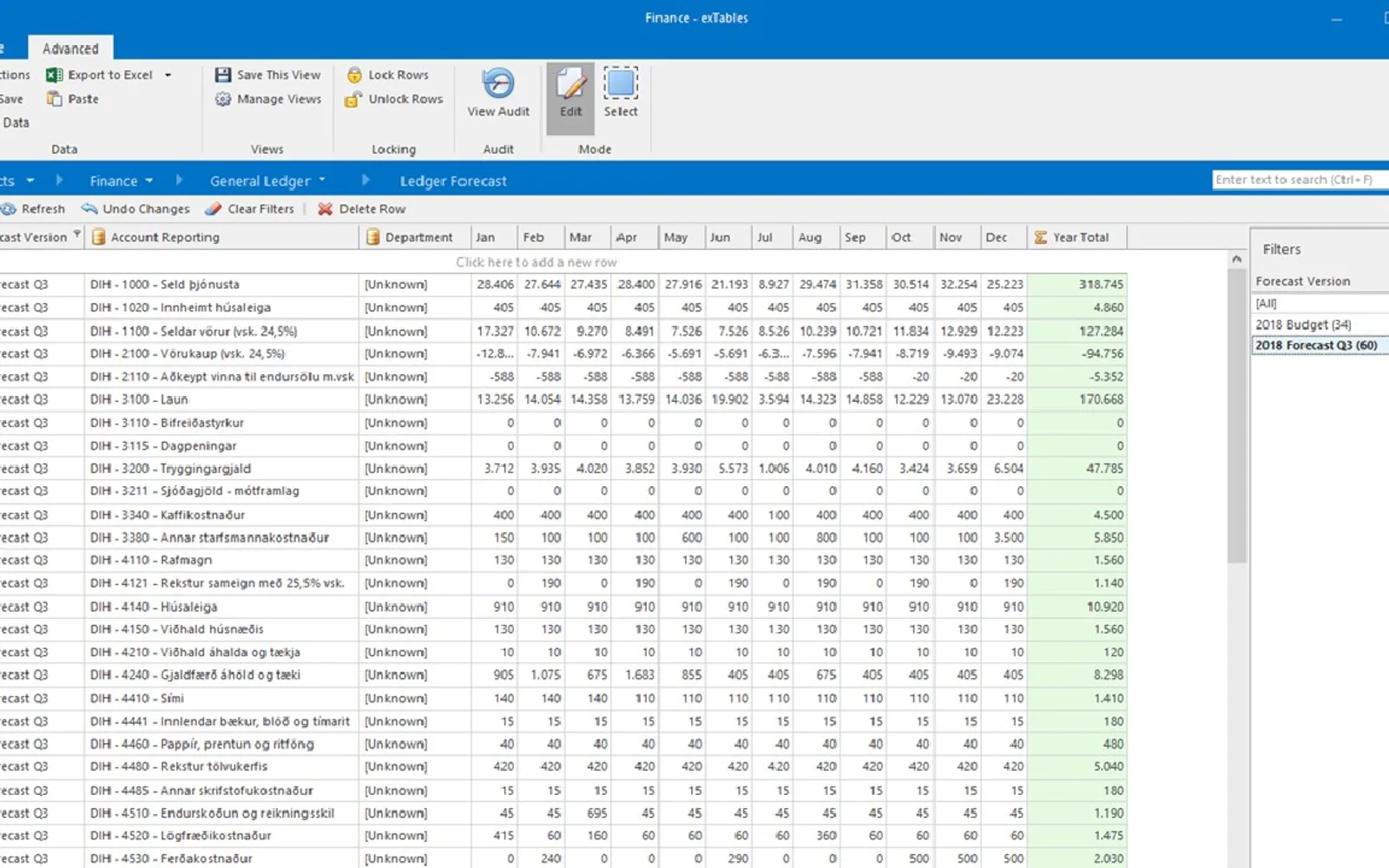The height and width of the screenshot is (868, 1389).
Task: Minimize the Finance - exTables window
Action: (x=1337, y=18)
